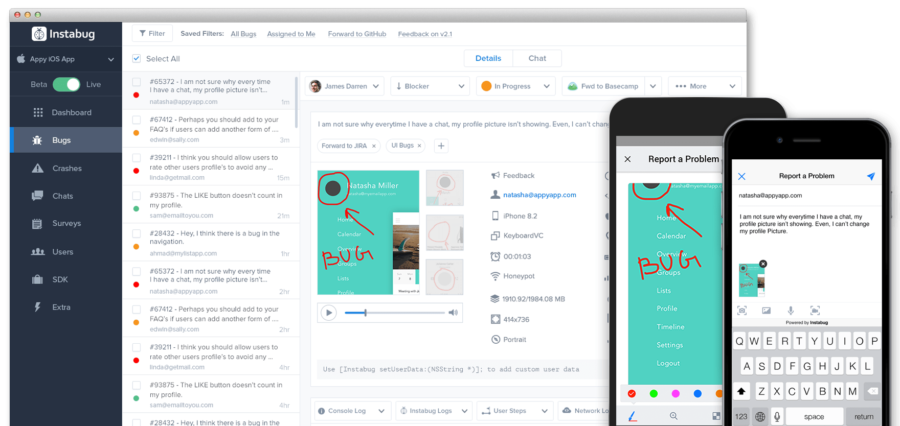This screenshot has width=900, height=426.
Task: Expand the arrow beside Fwd to Basecamp
Action: click(x=653, y=86)
